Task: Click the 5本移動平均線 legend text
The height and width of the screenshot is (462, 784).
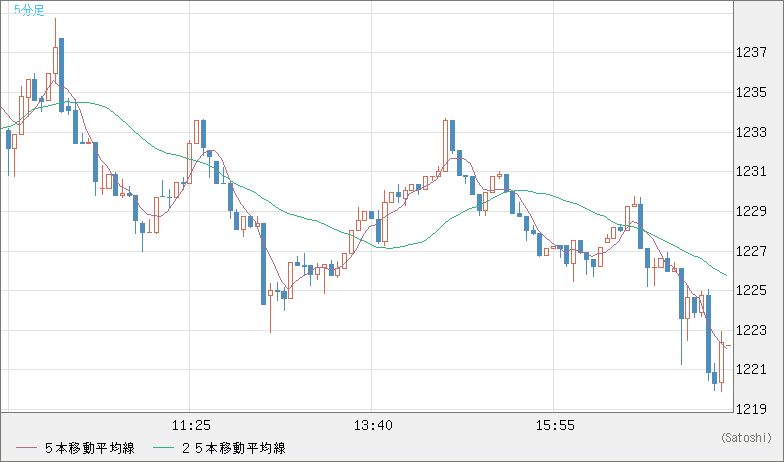Action: [90, 448]
